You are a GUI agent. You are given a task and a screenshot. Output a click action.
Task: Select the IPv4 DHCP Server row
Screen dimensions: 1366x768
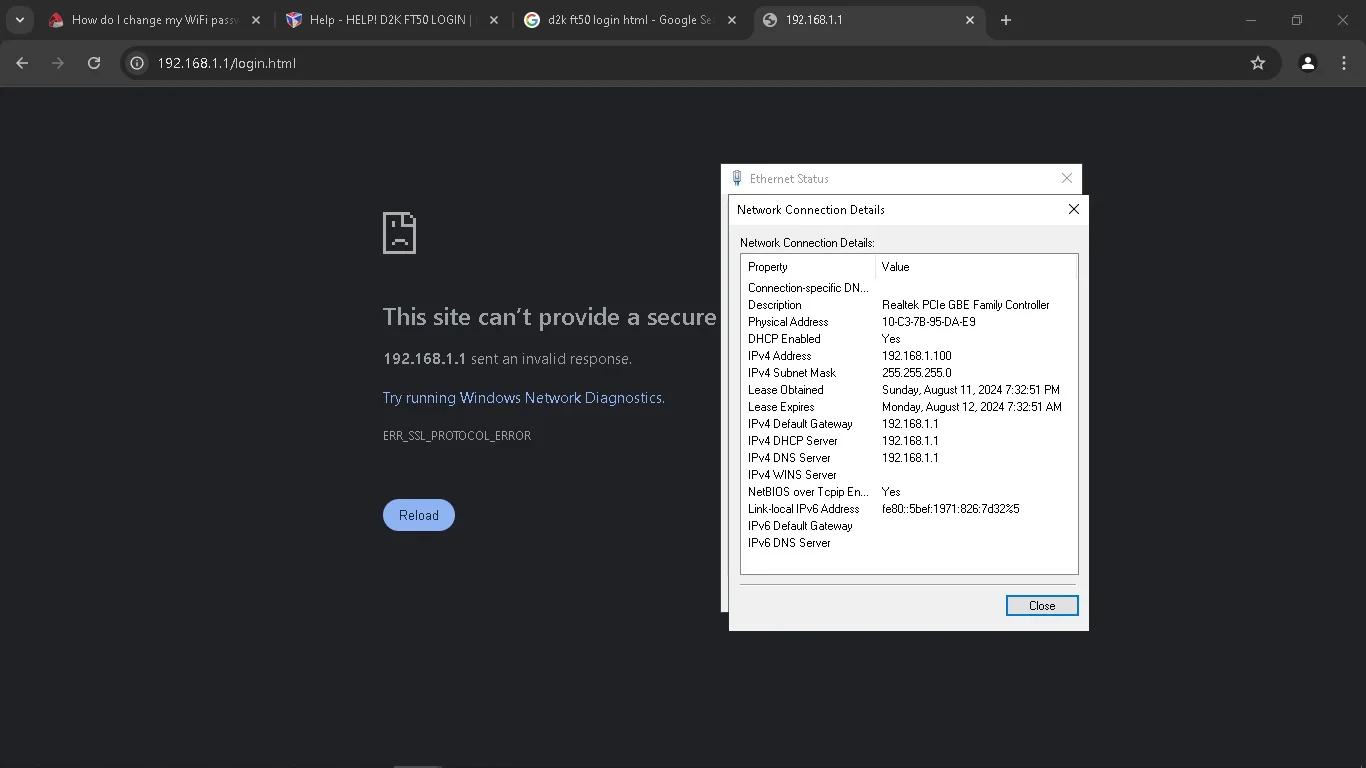909,441
